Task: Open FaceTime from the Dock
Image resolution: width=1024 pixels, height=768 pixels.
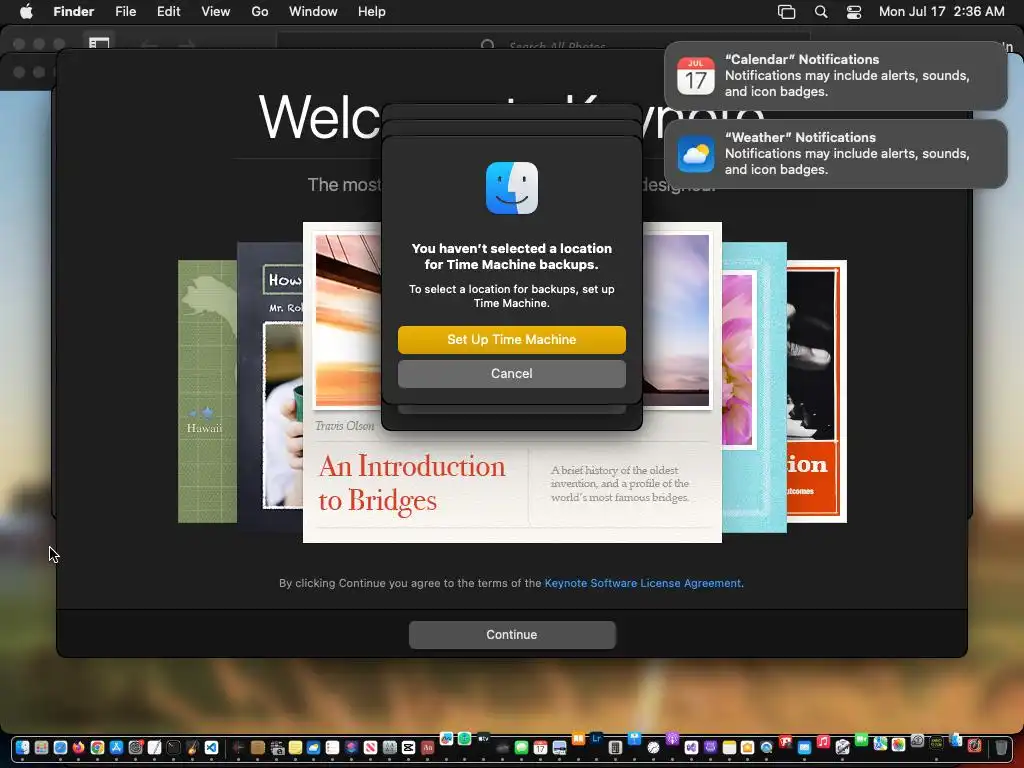Action: [x=861, y=739]
